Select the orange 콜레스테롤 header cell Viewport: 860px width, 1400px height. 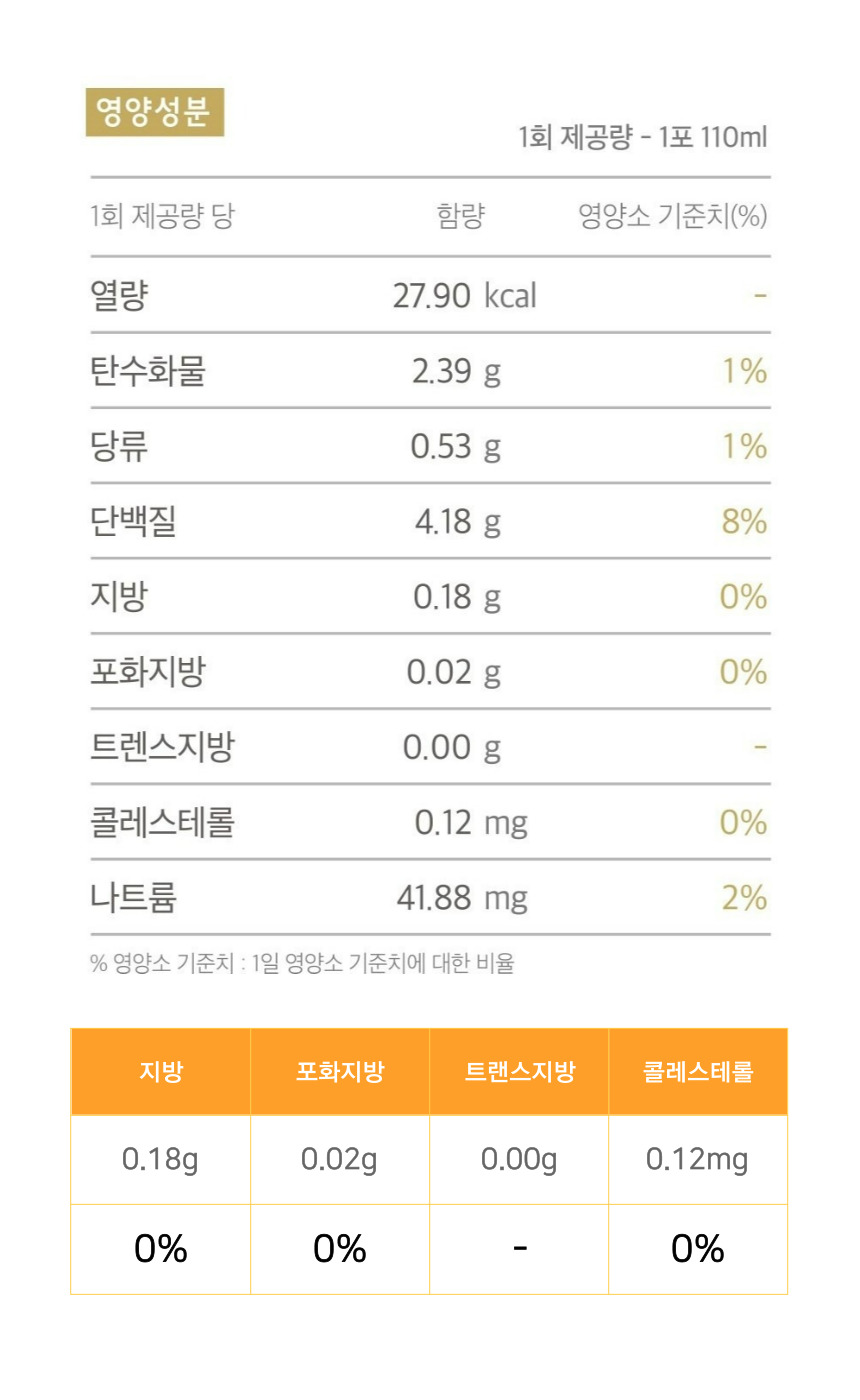(698, 1072)
